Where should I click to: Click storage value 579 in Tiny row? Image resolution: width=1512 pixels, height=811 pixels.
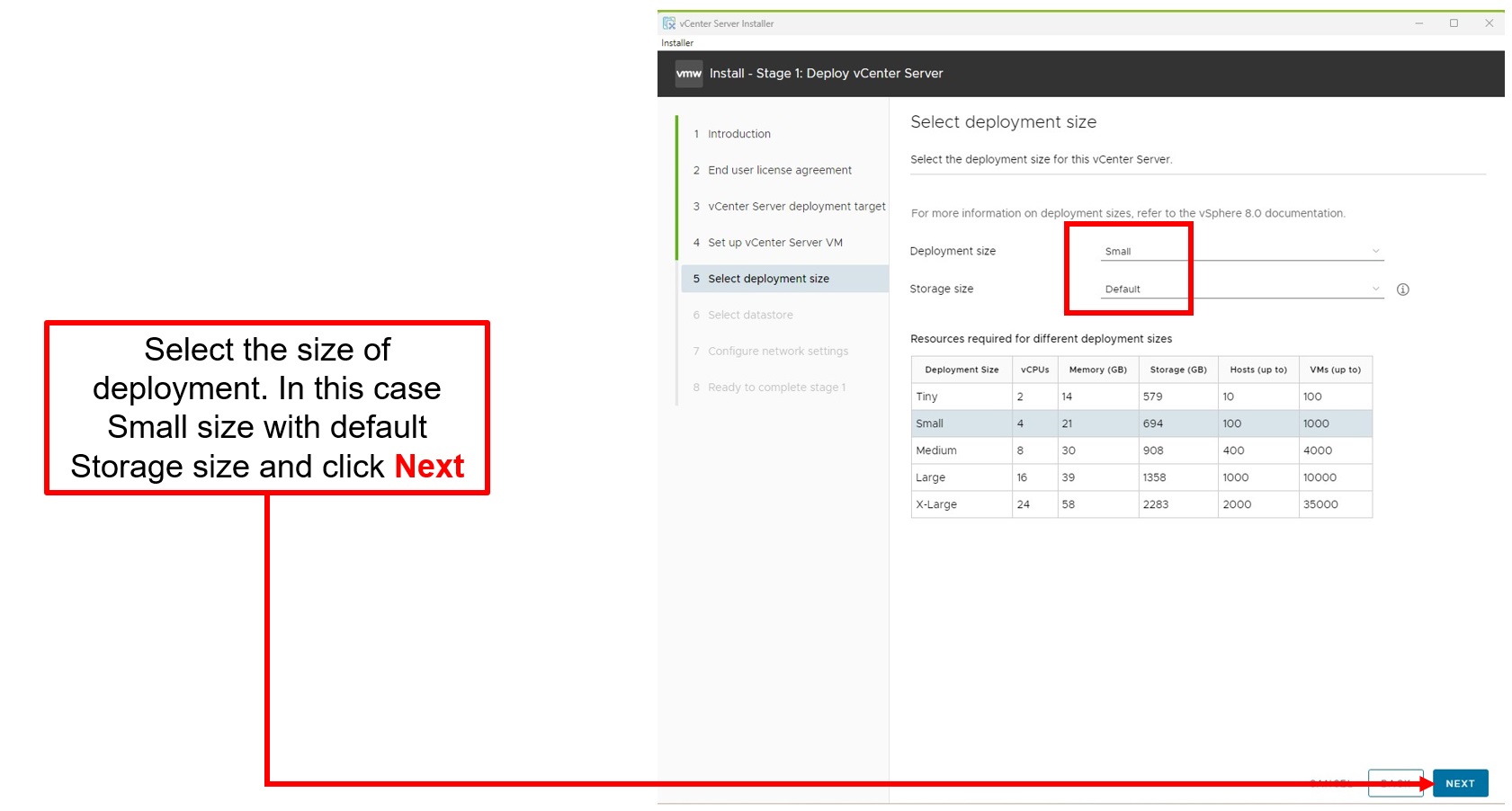click(x=1178, y=397)
